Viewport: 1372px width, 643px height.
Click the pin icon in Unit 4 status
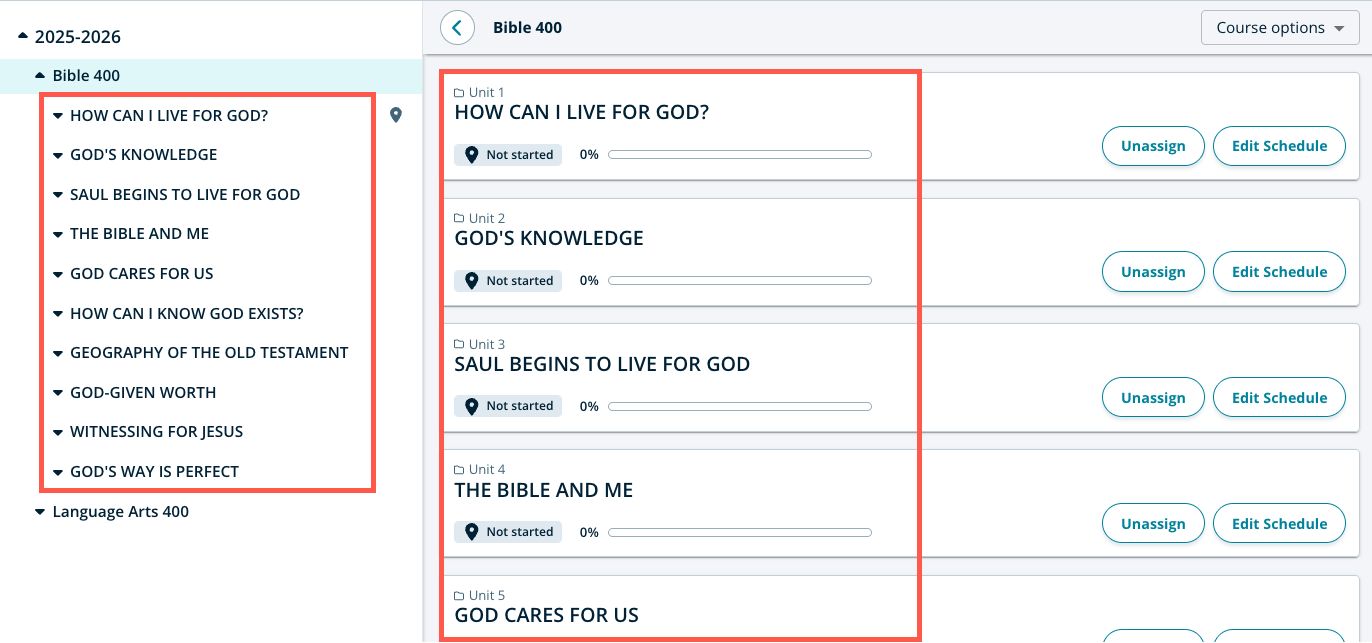[472, 532]
